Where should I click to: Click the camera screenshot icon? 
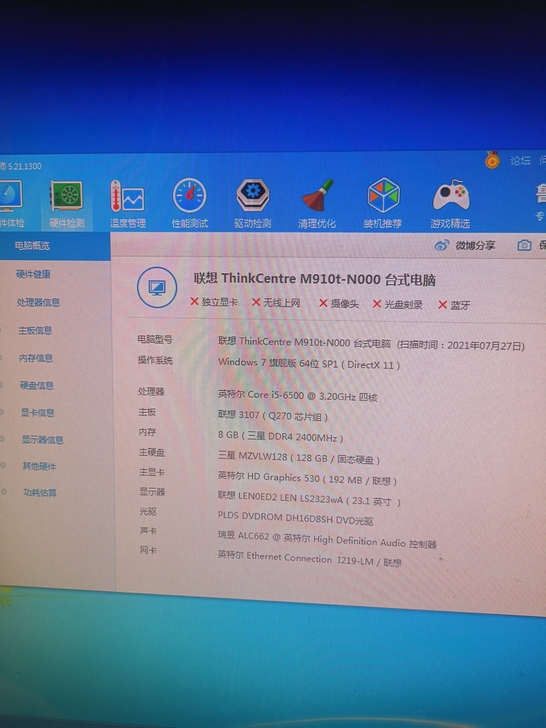pyautogui.click(x=524, y=245)
